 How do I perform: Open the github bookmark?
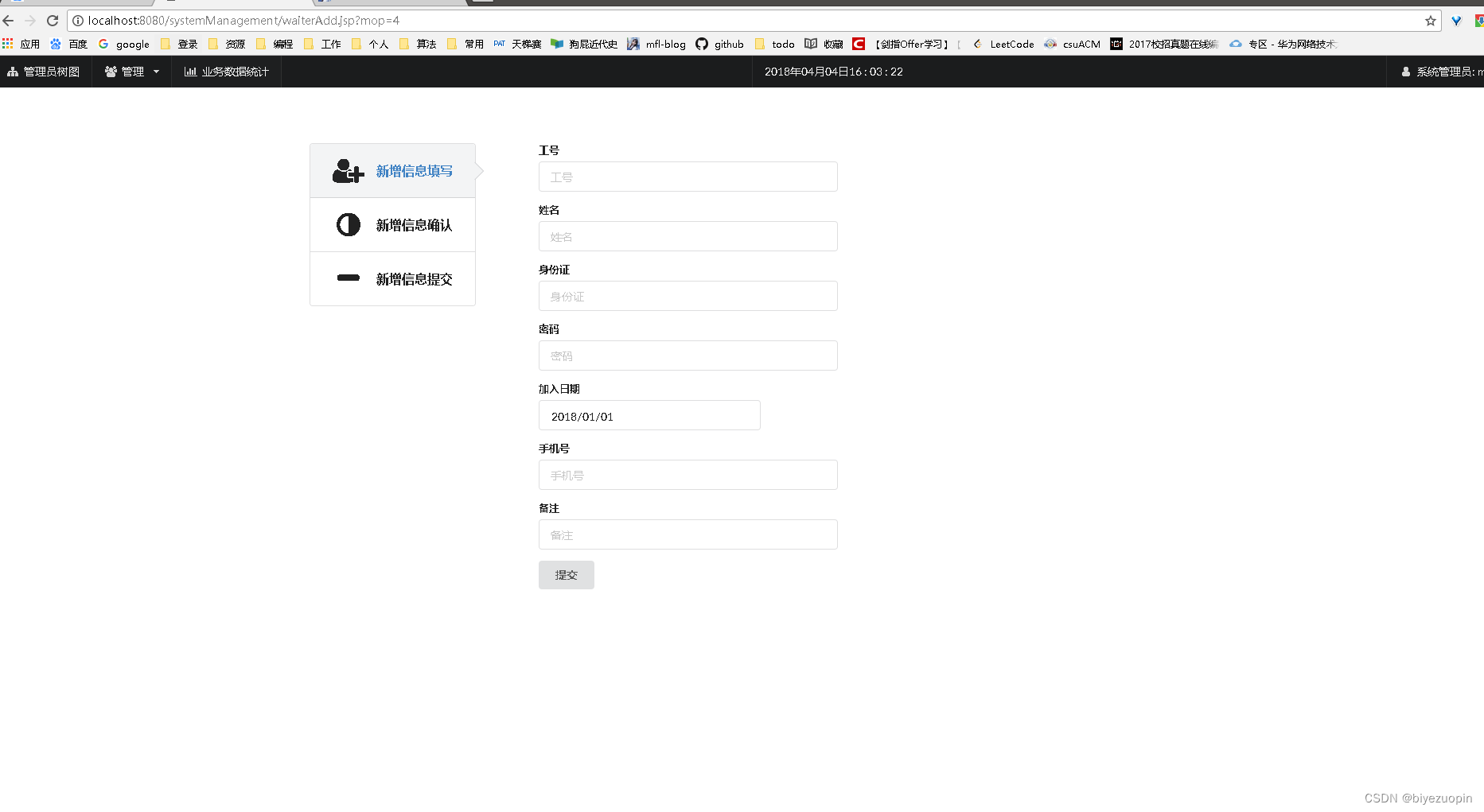pyautogui.click(x=719, y=44)
